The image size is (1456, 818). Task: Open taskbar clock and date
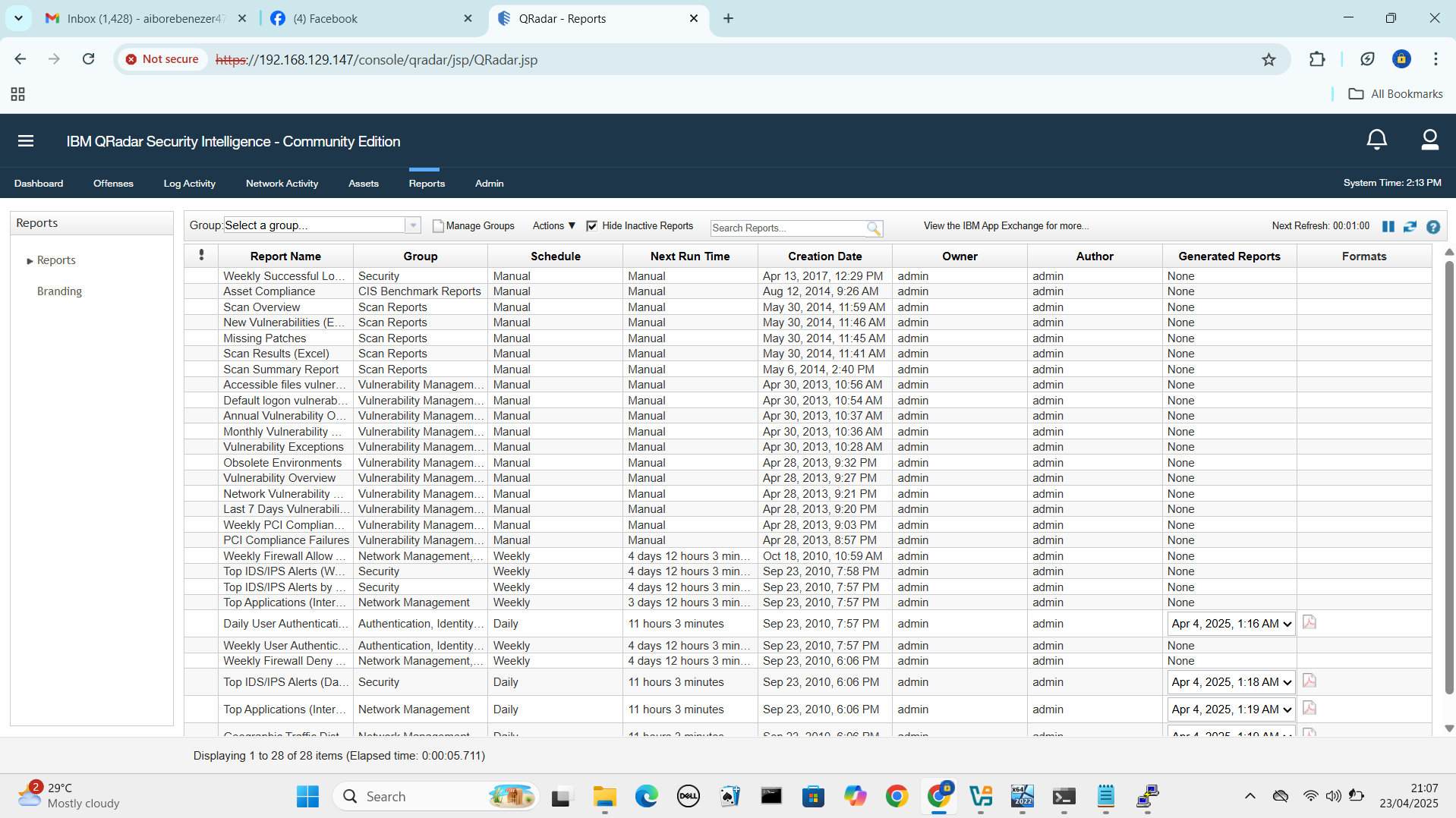tap(1409, 796)
